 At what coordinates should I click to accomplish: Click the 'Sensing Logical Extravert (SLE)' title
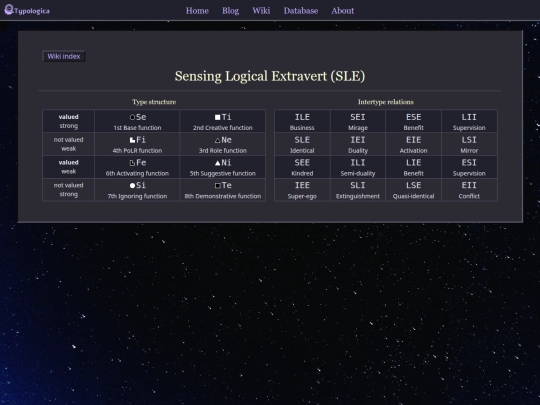click(270, 76)
